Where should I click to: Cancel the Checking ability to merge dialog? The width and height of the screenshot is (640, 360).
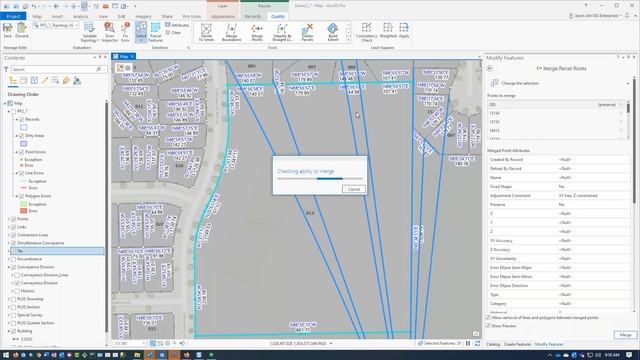[x=353, y=189]
